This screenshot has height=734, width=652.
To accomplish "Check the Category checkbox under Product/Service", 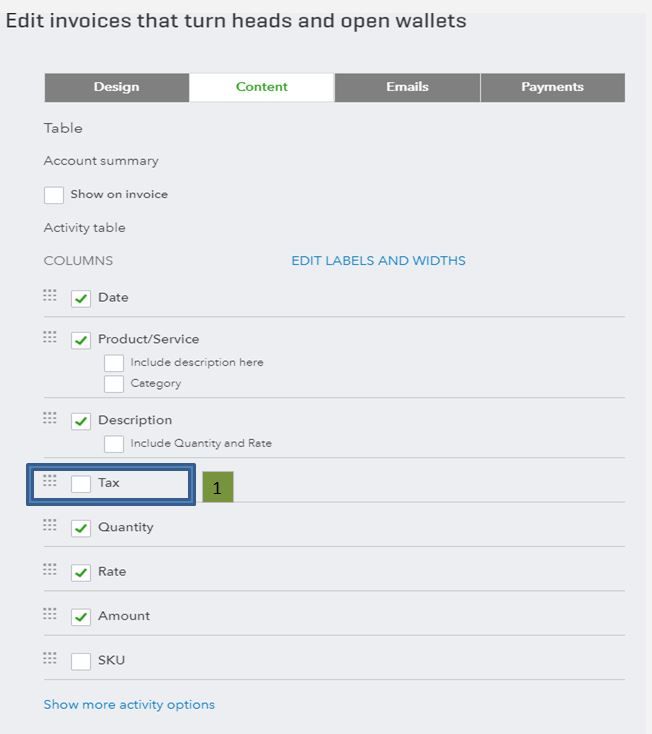I will pyautogui.click(x=114, y=384).
